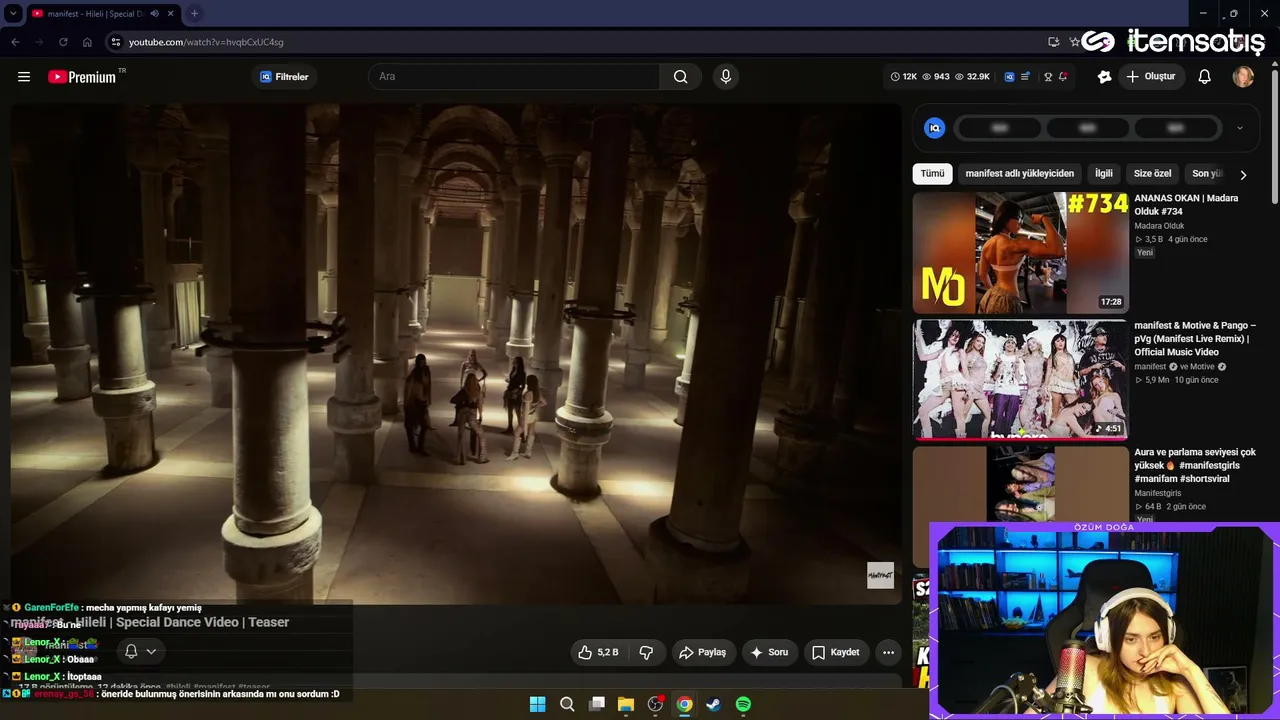Click the blue vidIQ logo in stats bar
Viewport: 1280px width, 720px height.
coord(1009,77)
